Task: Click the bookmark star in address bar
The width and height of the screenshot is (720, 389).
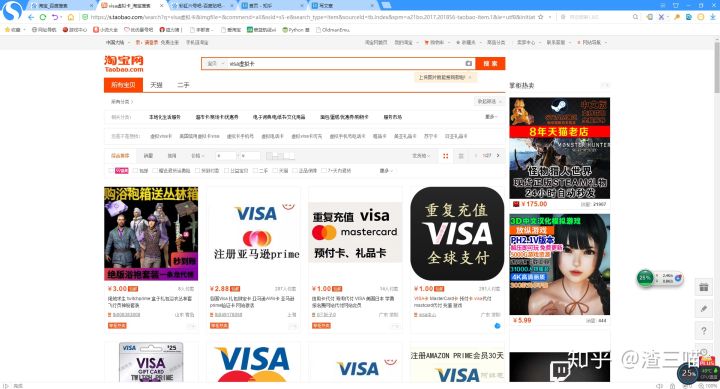Action: click(x=540, y=17)
